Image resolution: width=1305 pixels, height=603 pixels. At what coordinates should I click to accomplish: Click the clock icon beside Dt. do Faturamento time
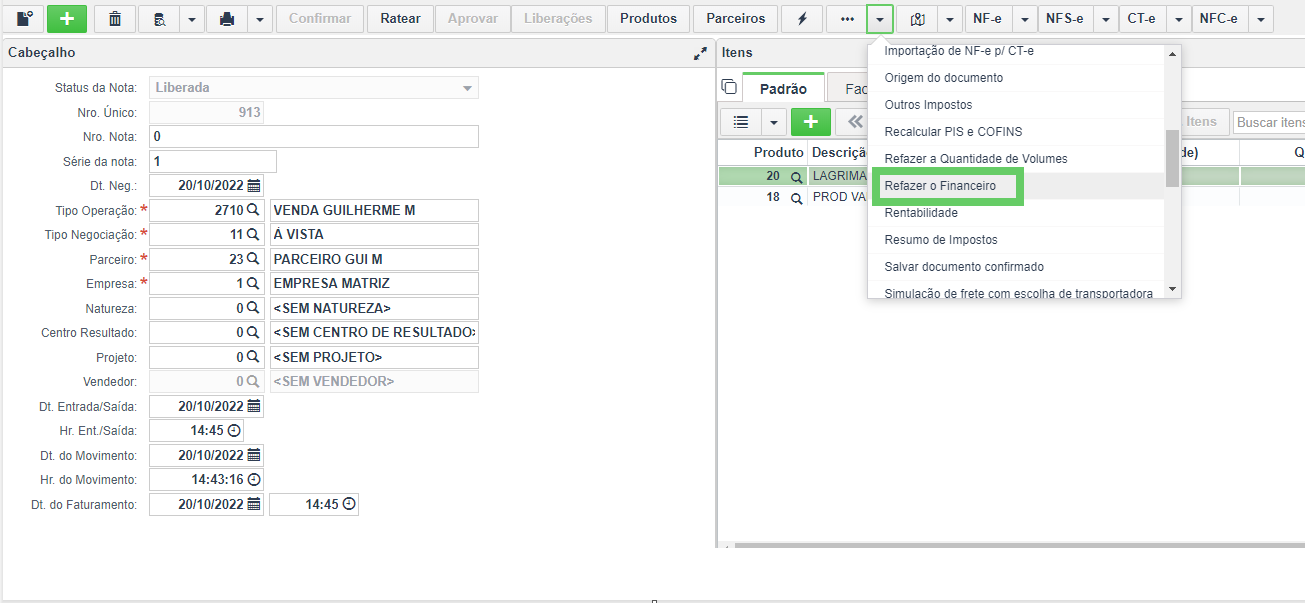point(349,505)
